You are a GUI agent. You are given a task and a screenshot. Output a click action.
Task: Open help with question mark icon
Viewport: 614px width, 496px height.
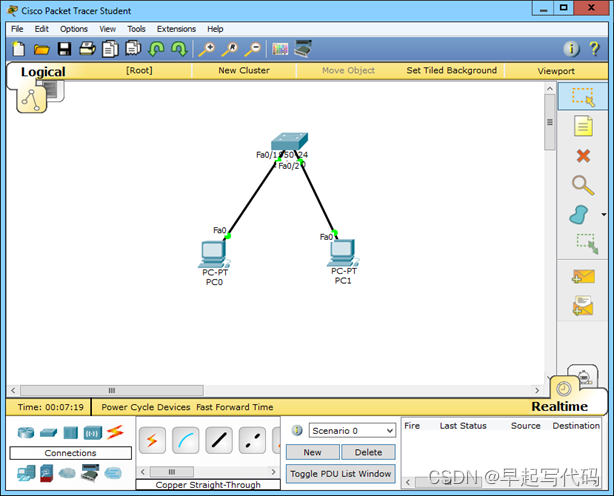594,49
